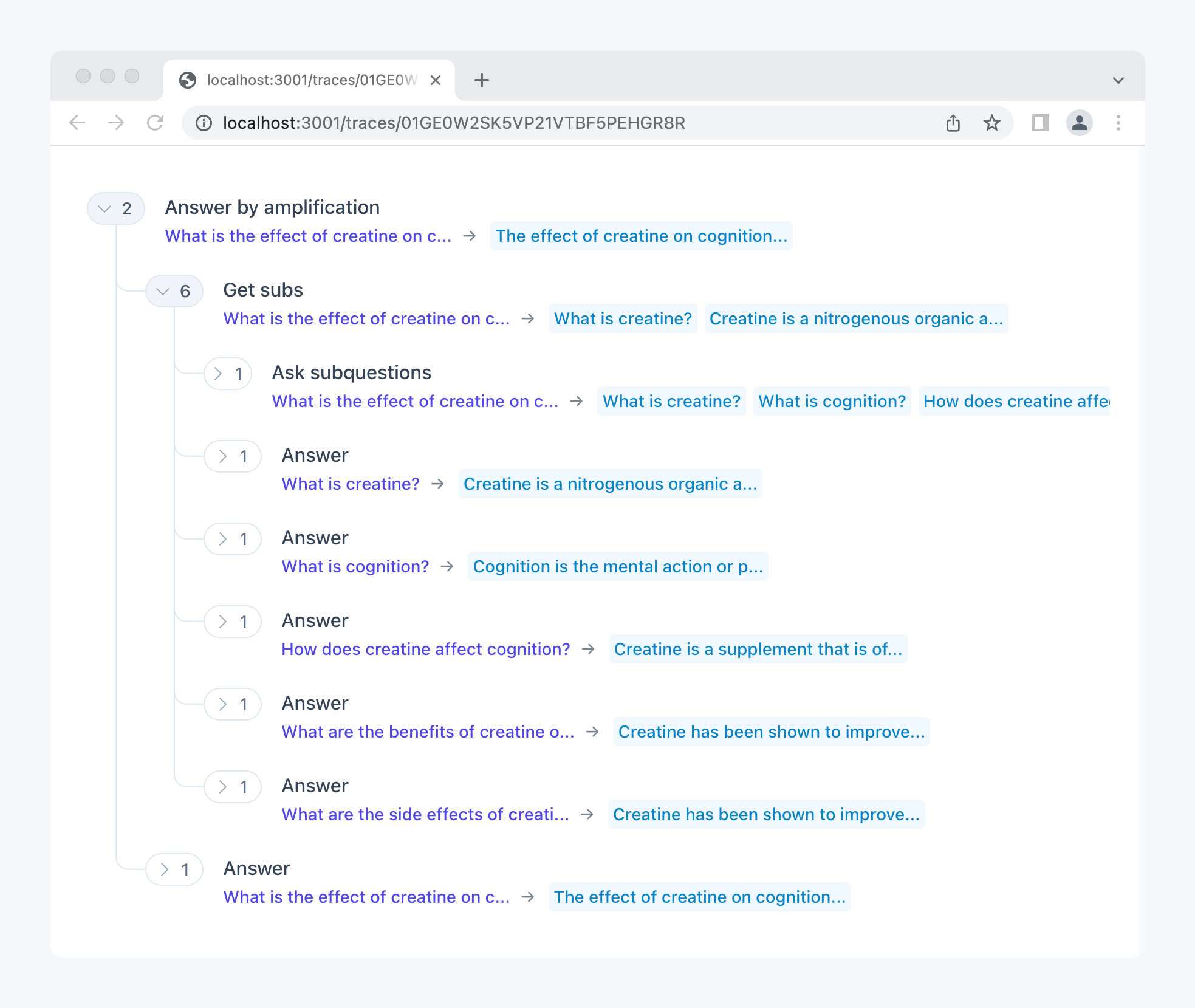Click 'What is cognition?' blue link in Answer row
Viewport: 1195px width, 1008px height.
[355, 566]
